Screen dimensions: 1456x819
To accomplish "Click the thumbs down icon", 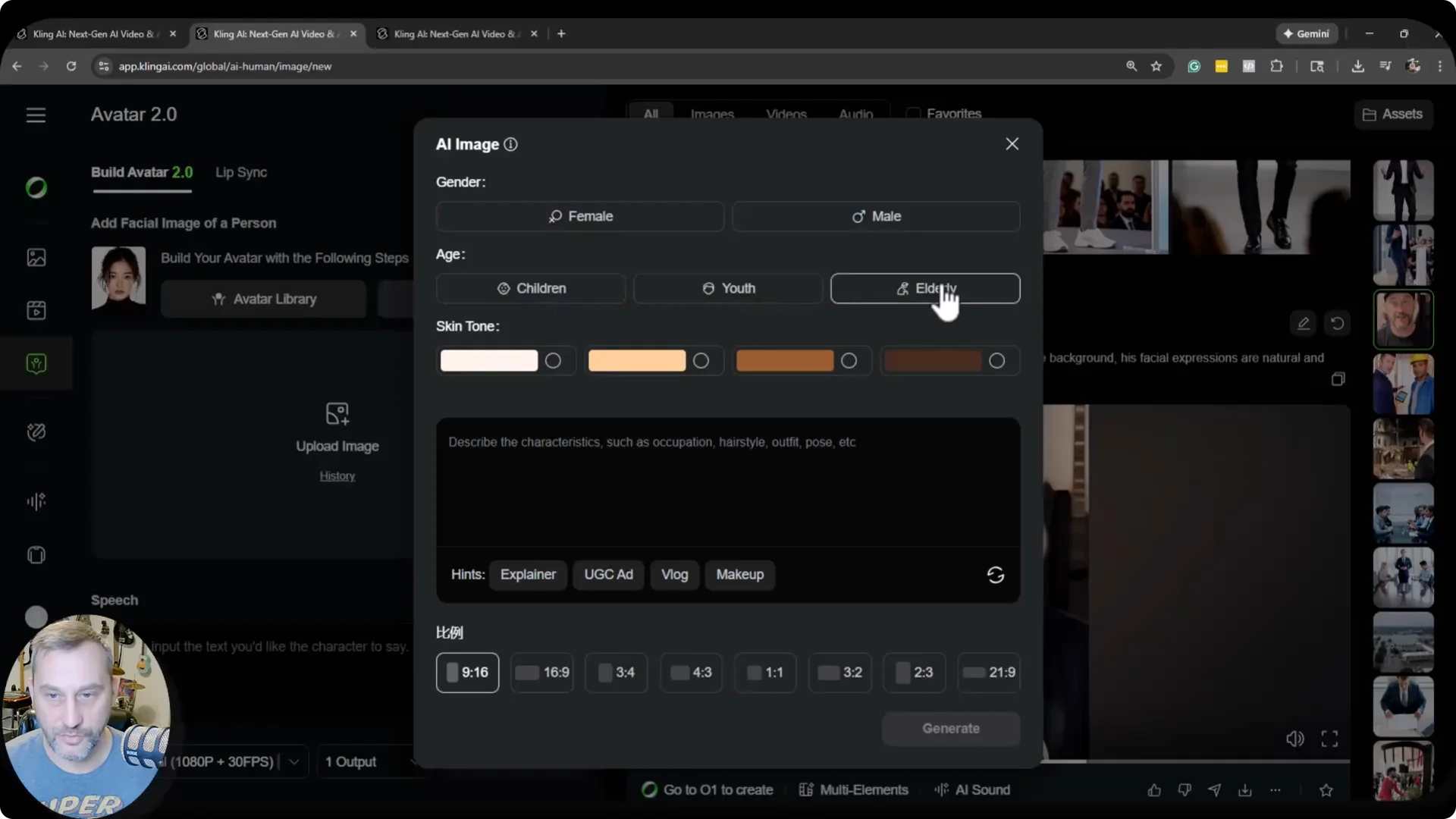I will 1185,790.
